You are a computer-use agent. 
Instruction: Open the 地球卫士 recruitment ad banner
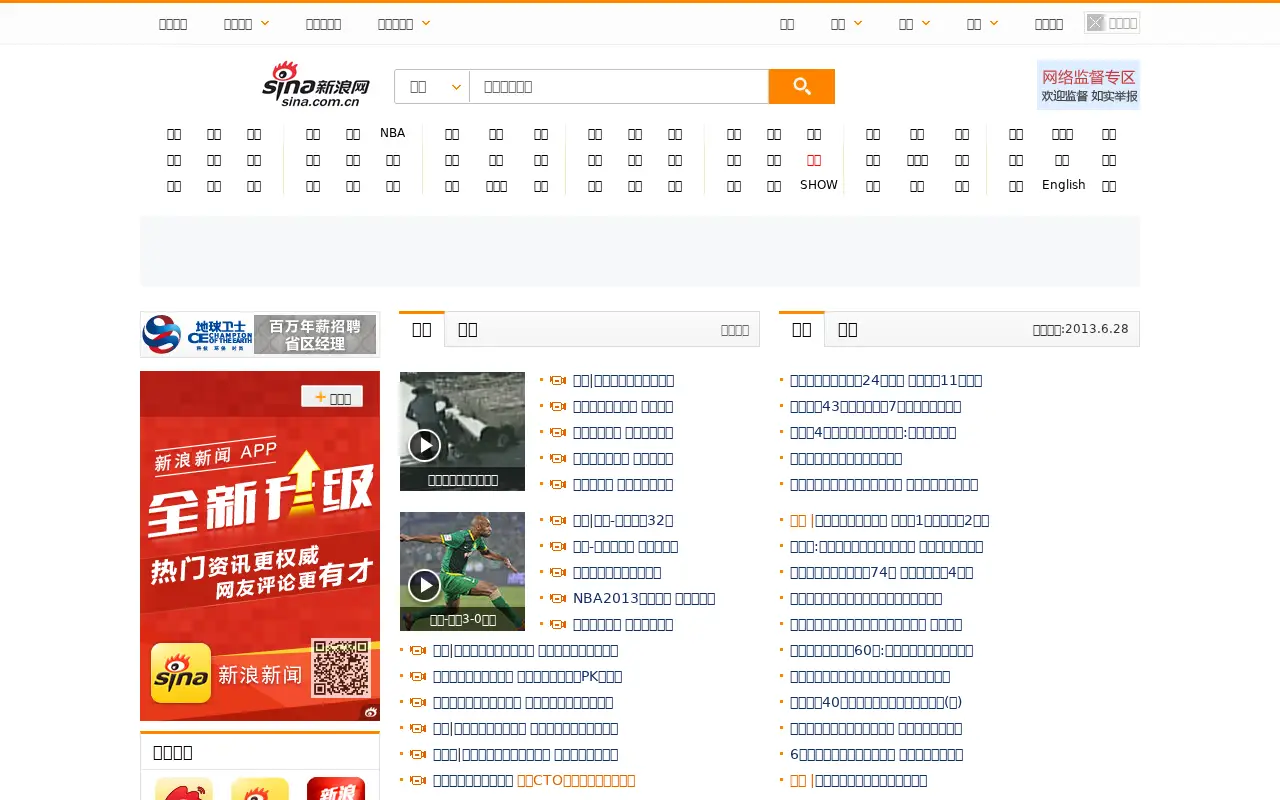coord(260,334)
